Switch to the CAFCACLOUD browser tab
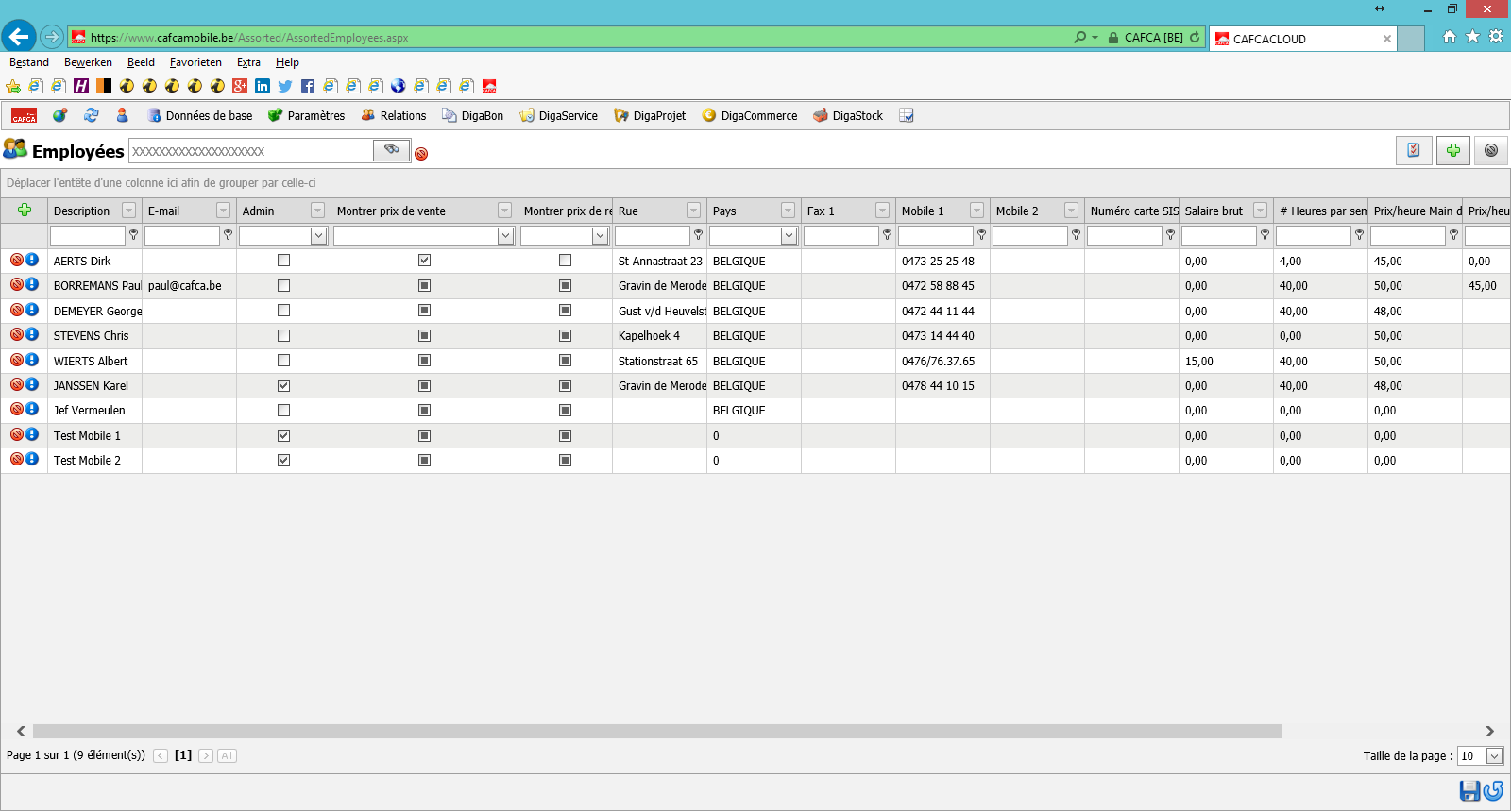1511x812 pixels. point(1301,39)
